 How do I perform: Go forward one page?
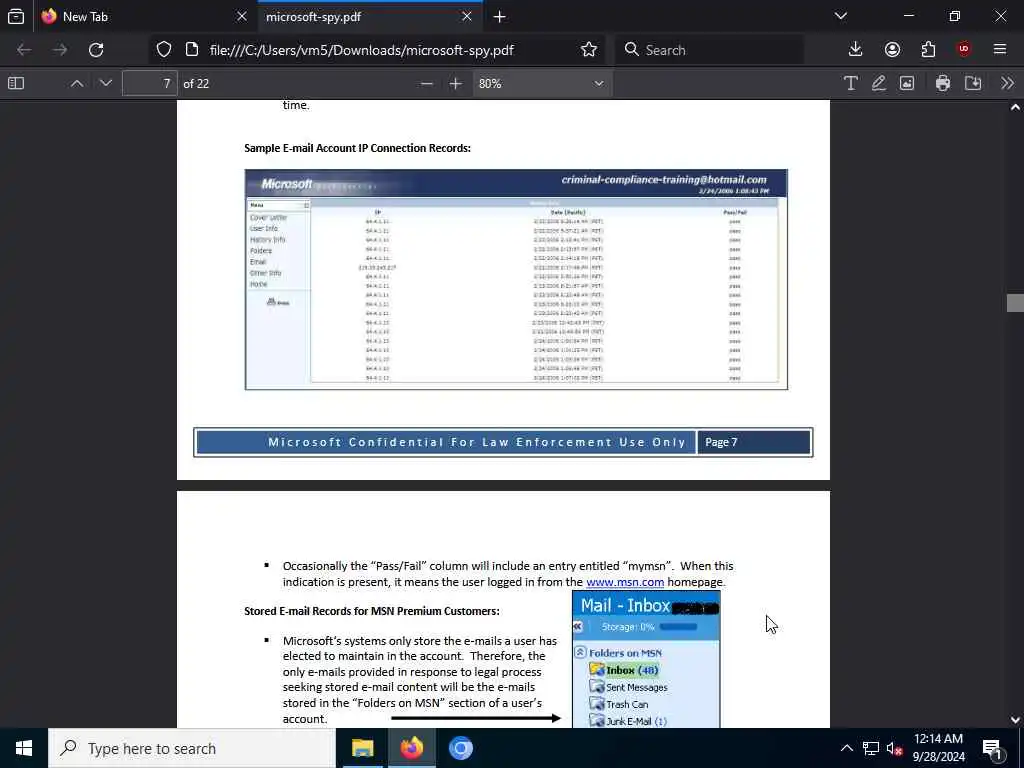60,50
